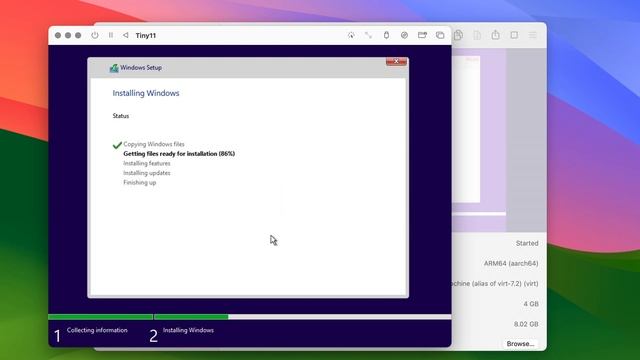Viewport: 640px width, 360px height.
Task: Click the move icon in UTM window
Action: tap(477, 35)
